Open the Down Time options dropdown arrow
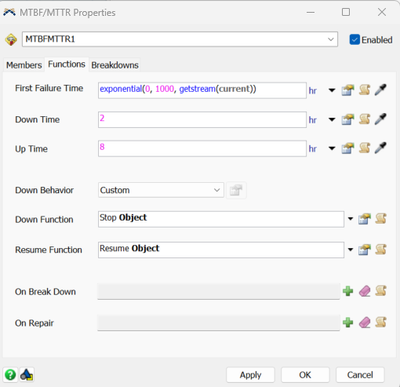The image size is (400, 387). tap(332, 120)
